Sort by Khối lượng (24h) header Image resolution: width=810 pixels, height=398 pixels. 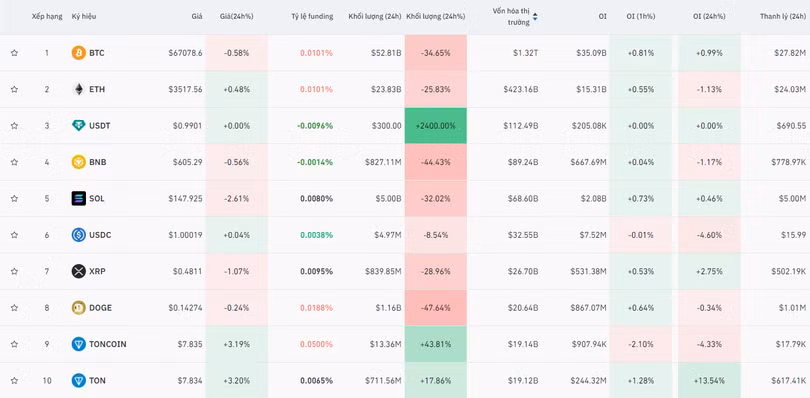(x=375, y=17)
